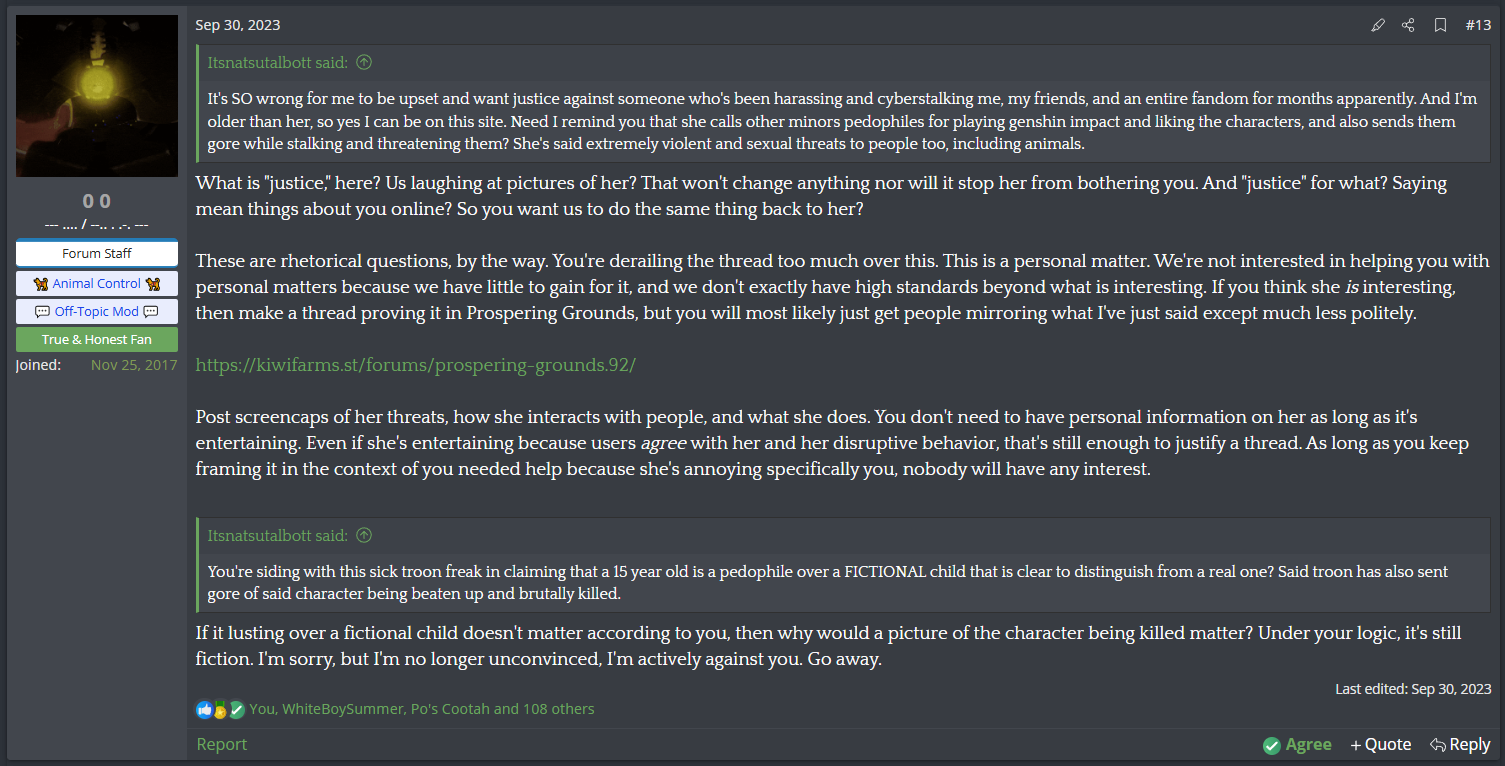This screenshot has width=1505, height=766.
Task: Report this post
Action: pos(222,744)
